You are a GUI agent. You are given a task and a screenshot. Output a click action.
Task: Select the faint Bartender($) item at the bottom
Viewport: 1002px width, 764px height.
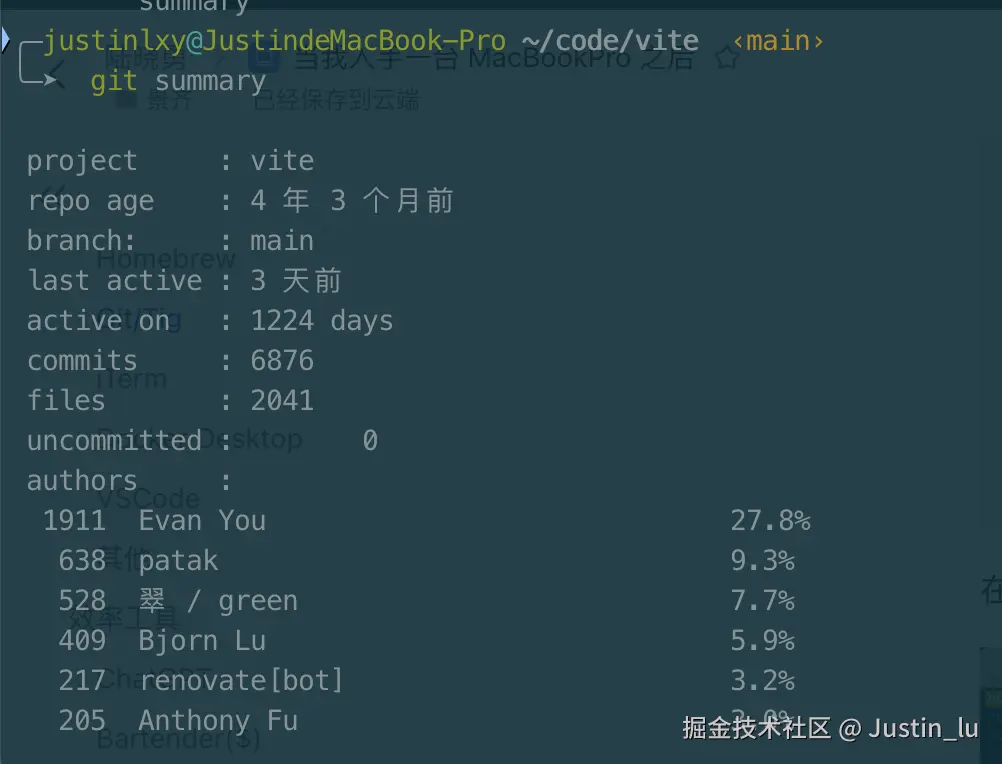[179, 740]
